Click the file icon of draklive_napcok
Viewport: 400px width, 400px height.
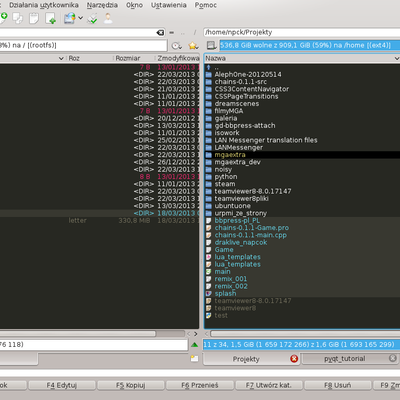209,242
